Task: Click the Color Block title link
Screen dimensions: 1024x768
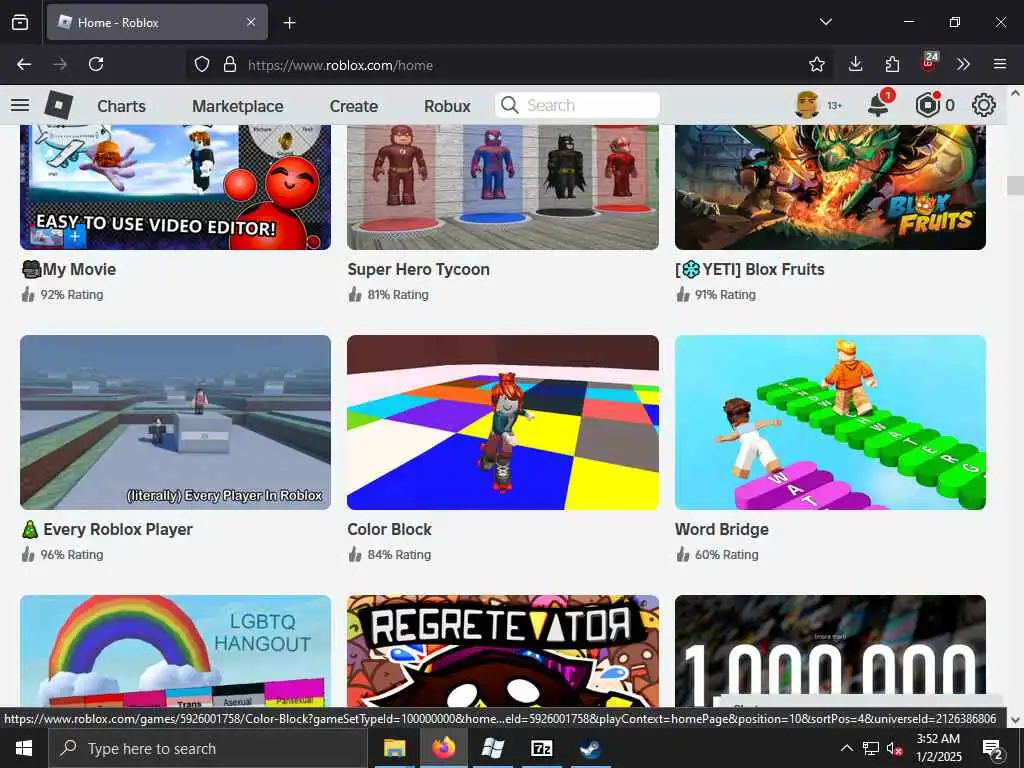Action: (389, 529)
